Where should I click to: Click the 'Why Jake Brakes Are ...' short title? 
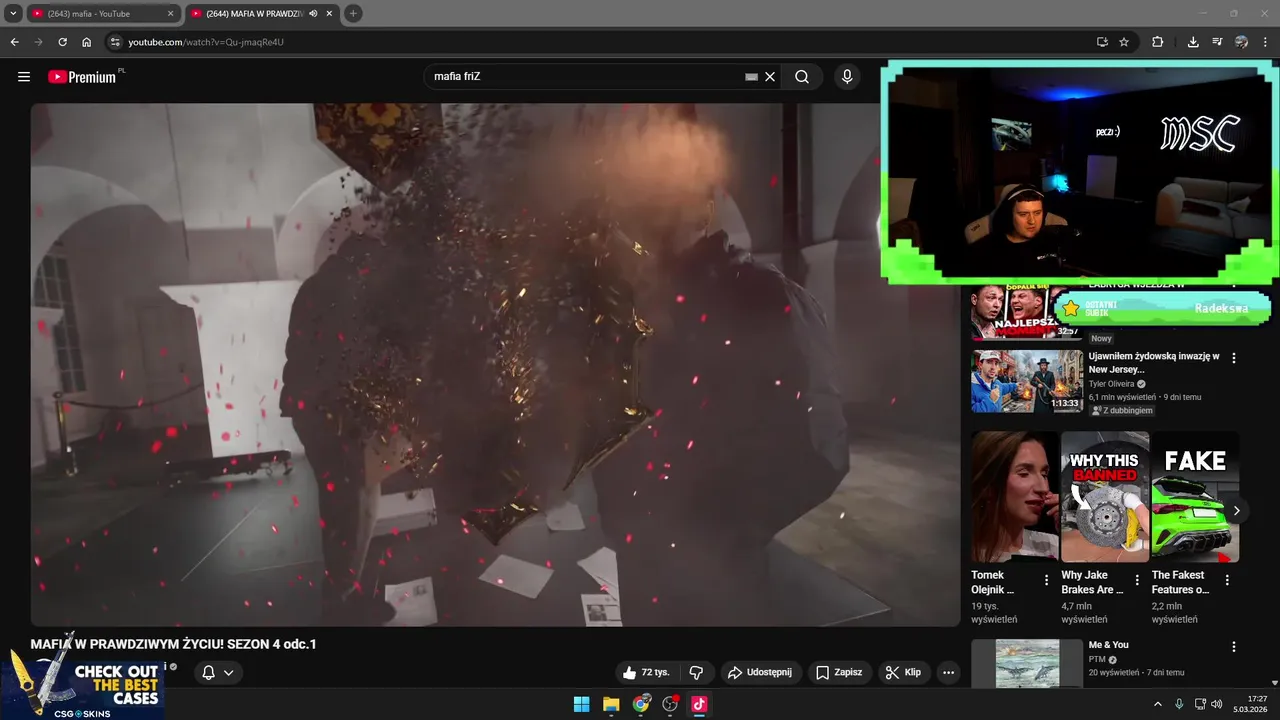1091,582
